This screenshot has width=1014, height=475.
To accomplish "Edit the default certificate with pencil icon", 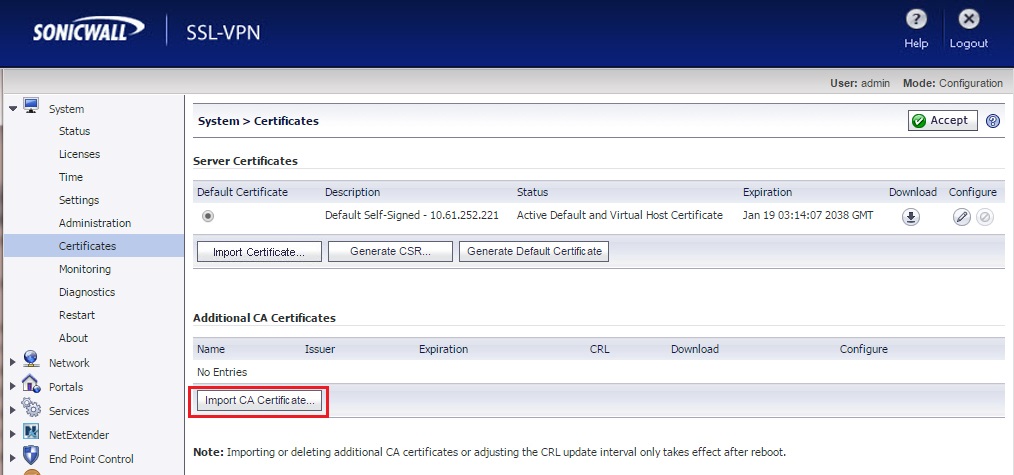I will [962, 217].
